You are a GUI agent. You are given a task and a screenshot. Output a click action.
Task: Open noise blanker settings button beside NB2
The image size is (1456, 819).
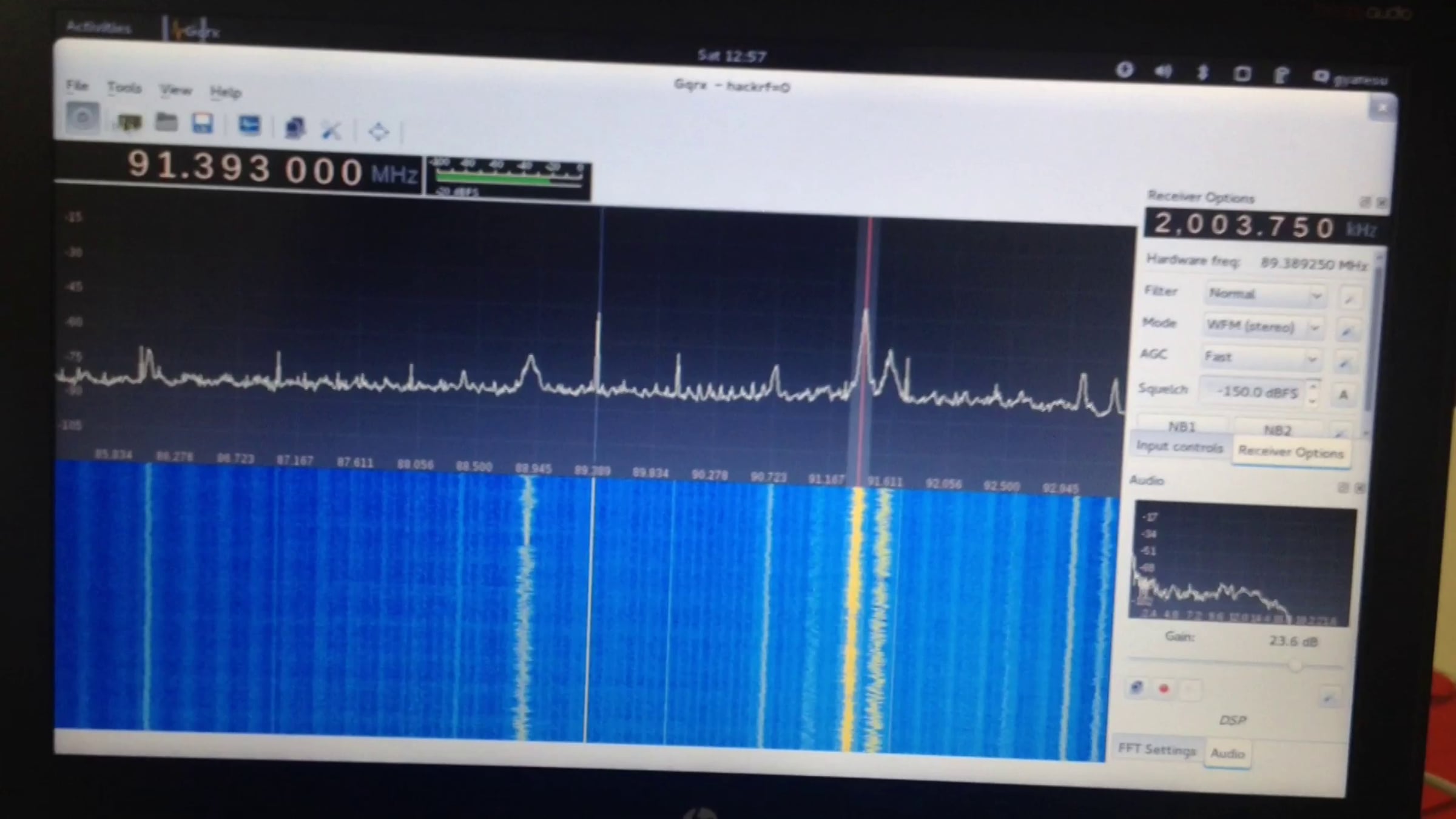[1340, 432]
